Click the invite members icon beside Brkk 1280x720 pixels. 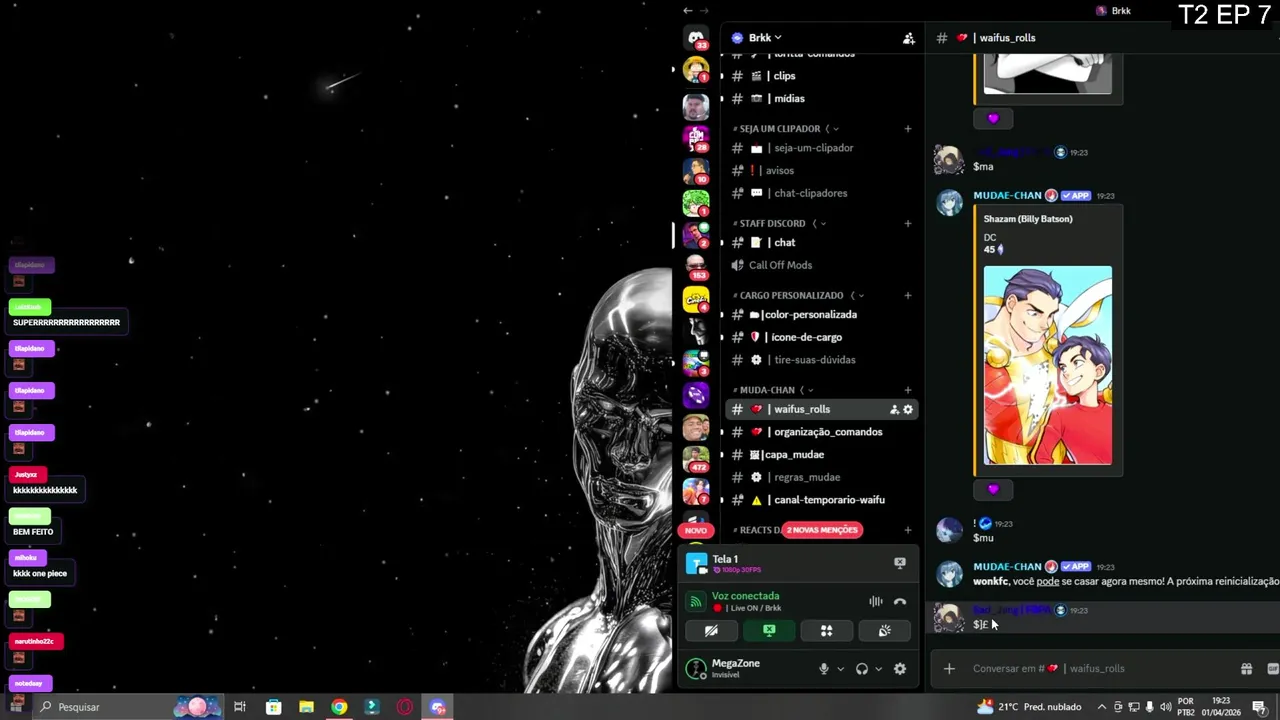(908, 38)
